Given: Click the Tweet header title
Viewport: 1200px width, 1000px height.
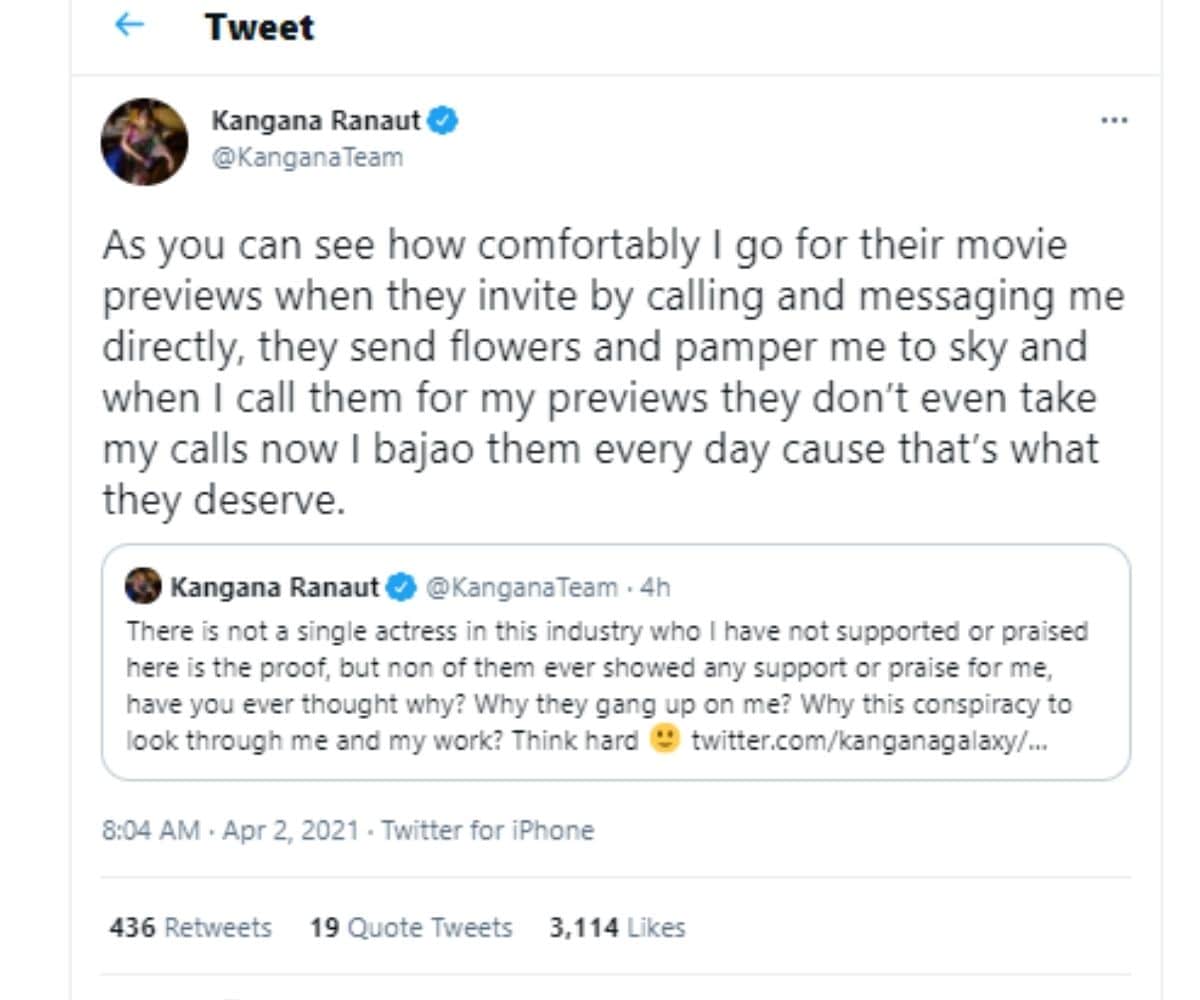Looking at the screenshot, I should pos(259,26).
